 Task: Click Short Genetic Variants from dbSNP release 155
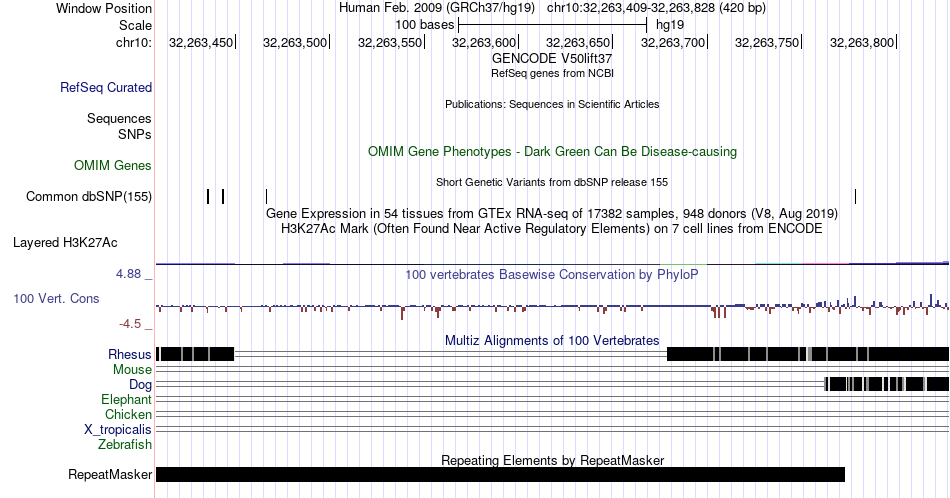click(552, 182)
